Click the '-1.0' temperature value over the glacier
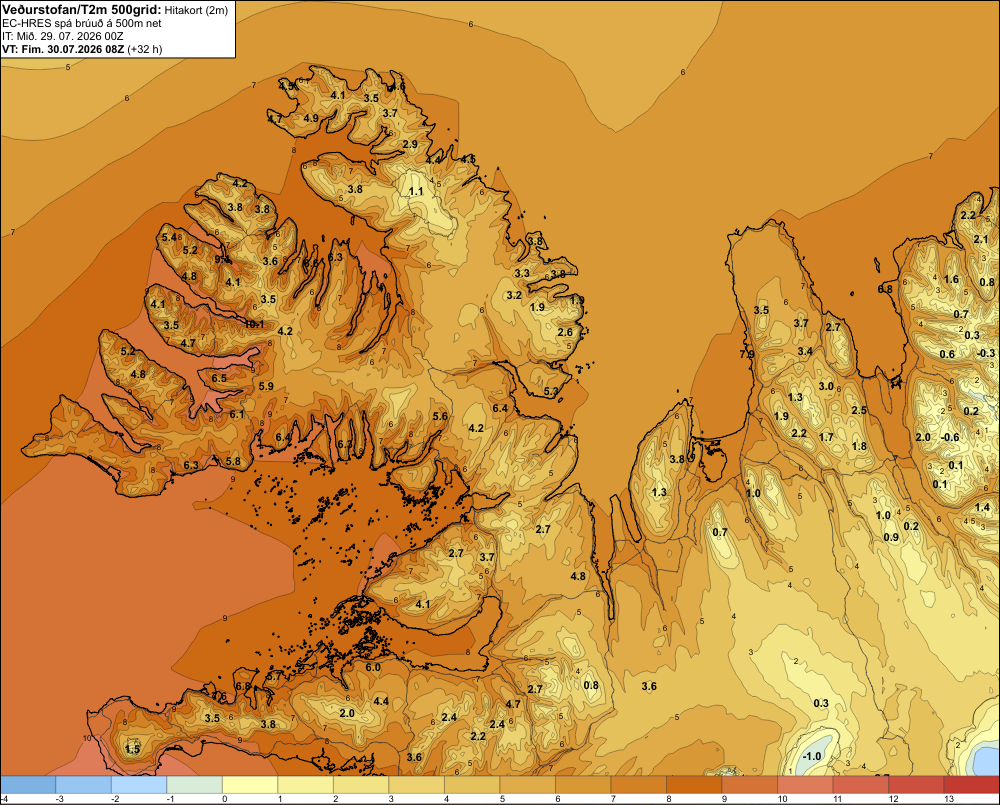This screenshot has width=1000, height=805. tap(812, 757)
